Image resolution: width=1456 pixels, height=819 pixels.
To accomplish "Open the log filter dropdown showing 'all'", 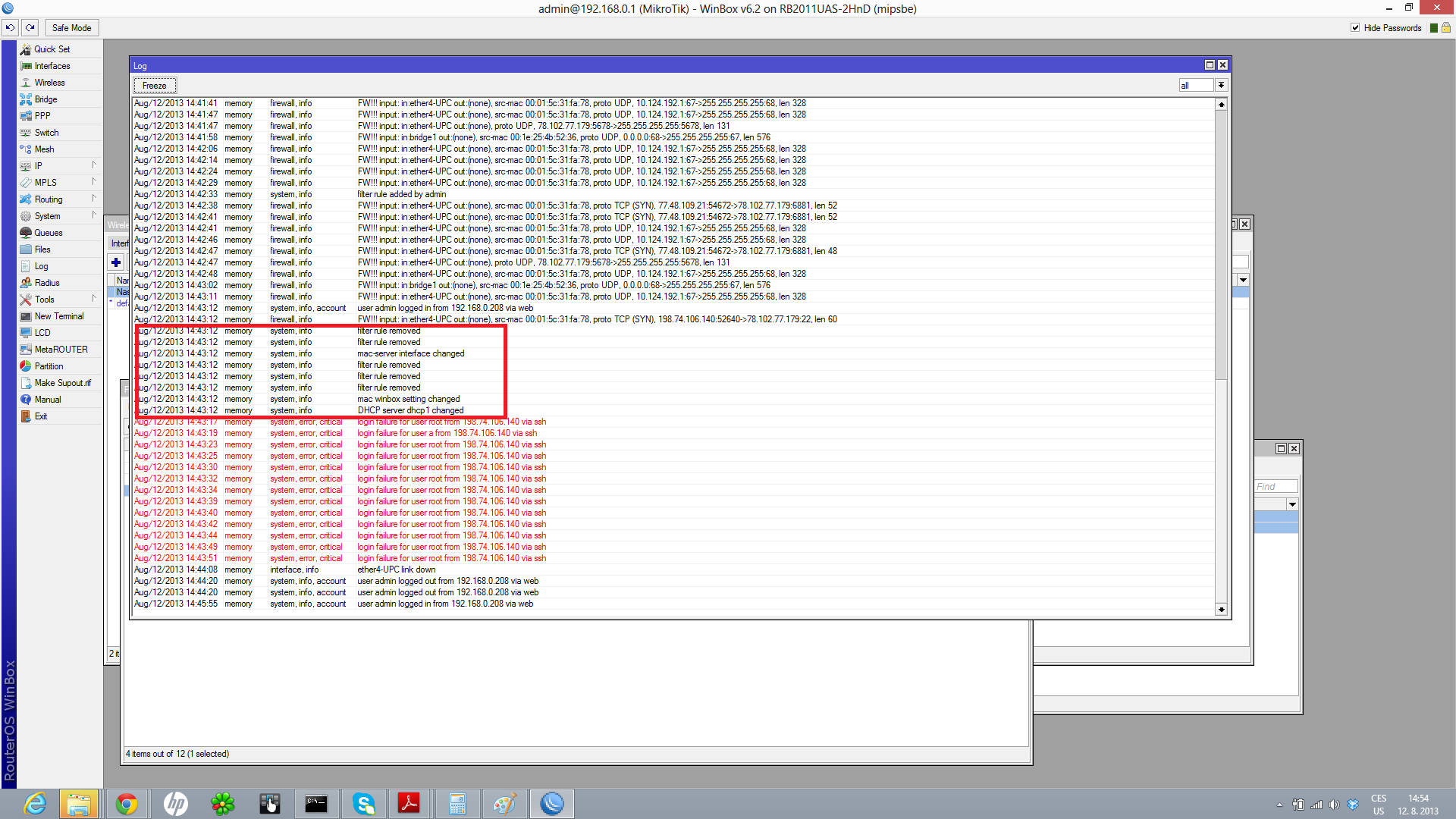I will pos(1221,85).
